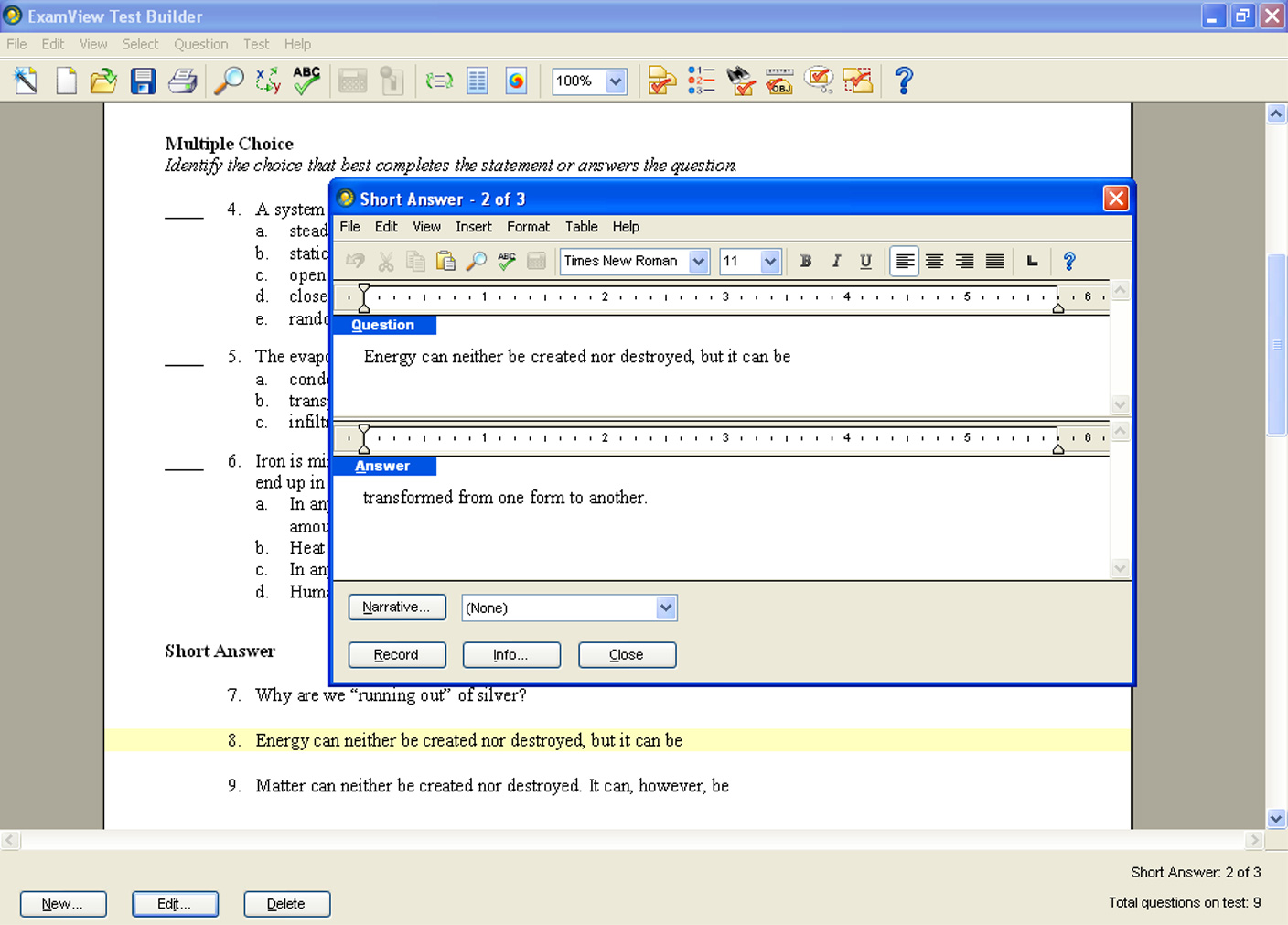
Task: Set paragraph alignment to left
Action: coord(905,262)
